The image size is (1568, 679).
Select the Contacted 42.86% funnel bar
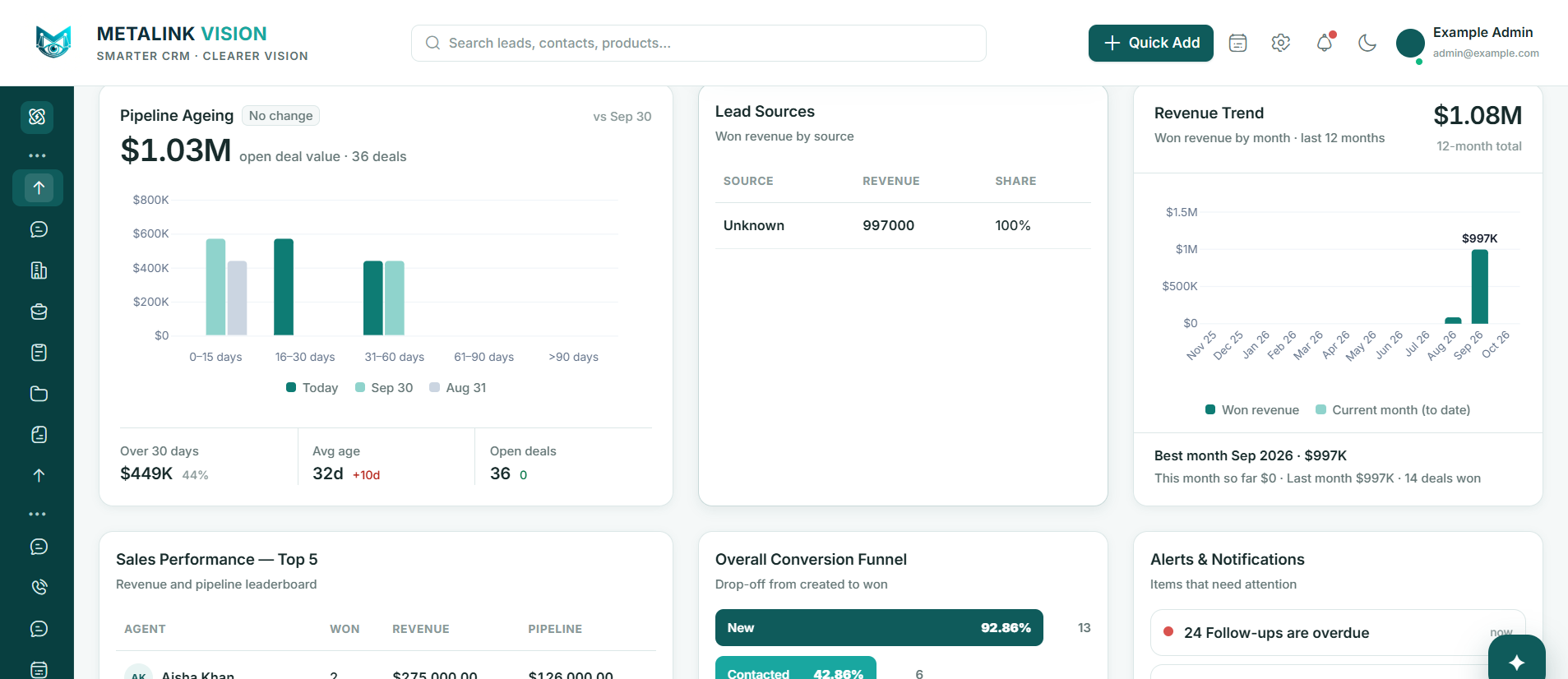coord(796,669)
